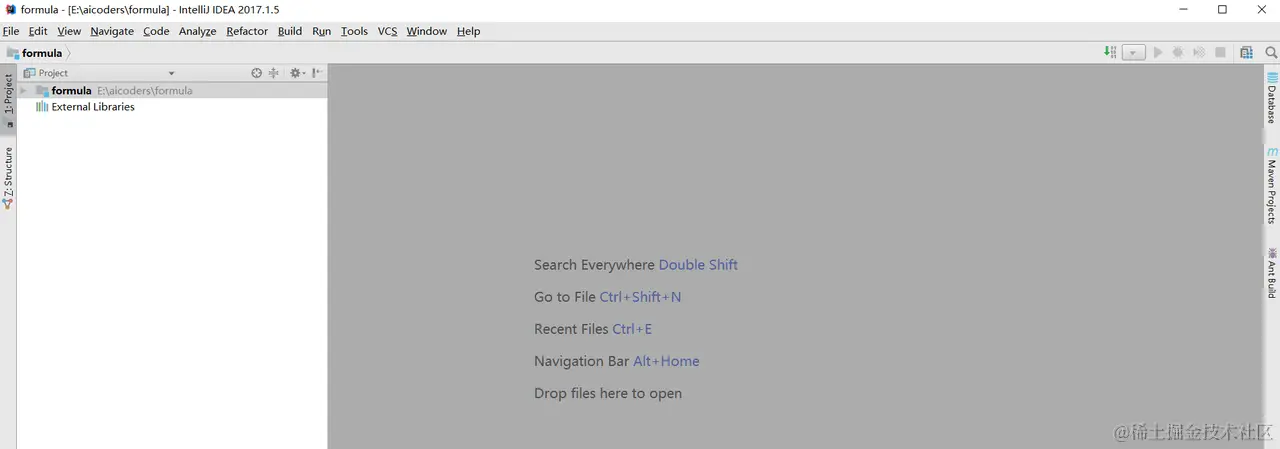1280x449 pixels.
Task: Minimize the IntelliJ IDEA window
Action: click(x=1182, y=9)
